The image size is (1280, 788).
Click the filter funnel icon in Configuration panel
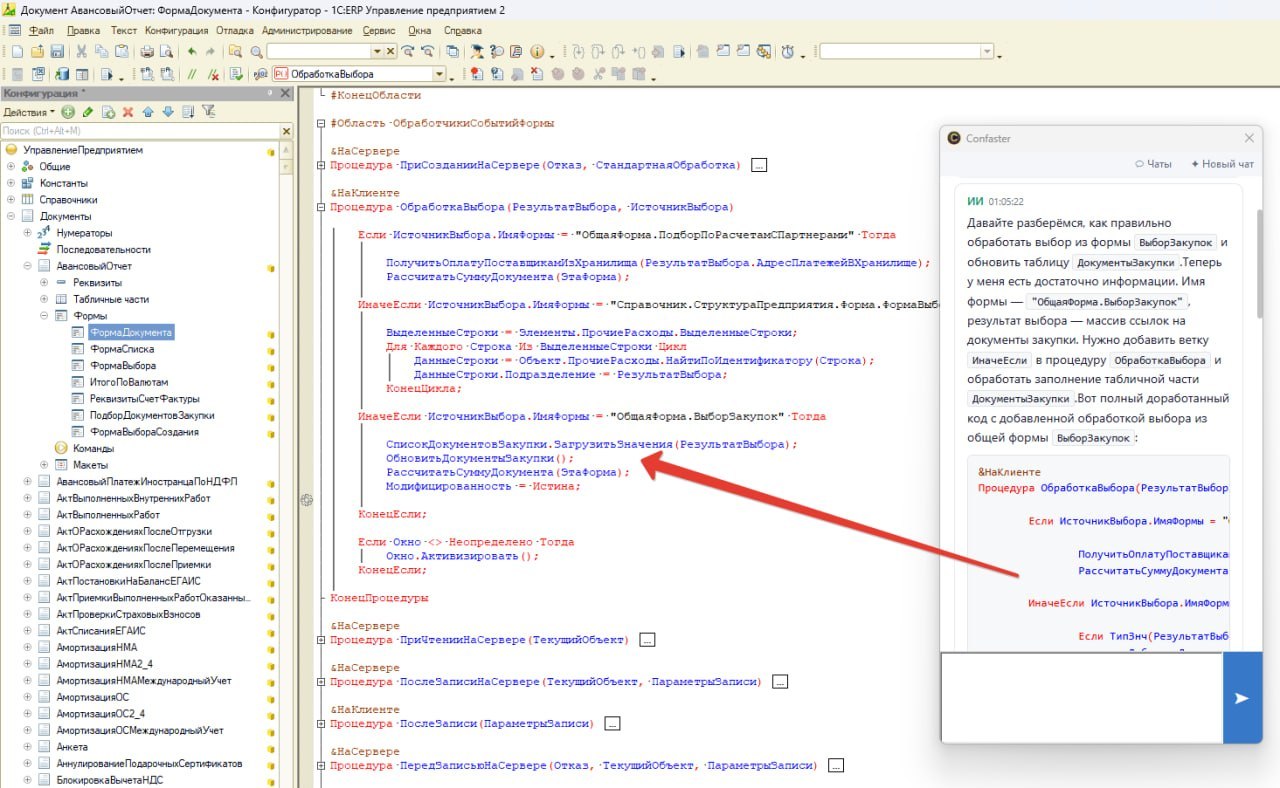click(208, 112)
